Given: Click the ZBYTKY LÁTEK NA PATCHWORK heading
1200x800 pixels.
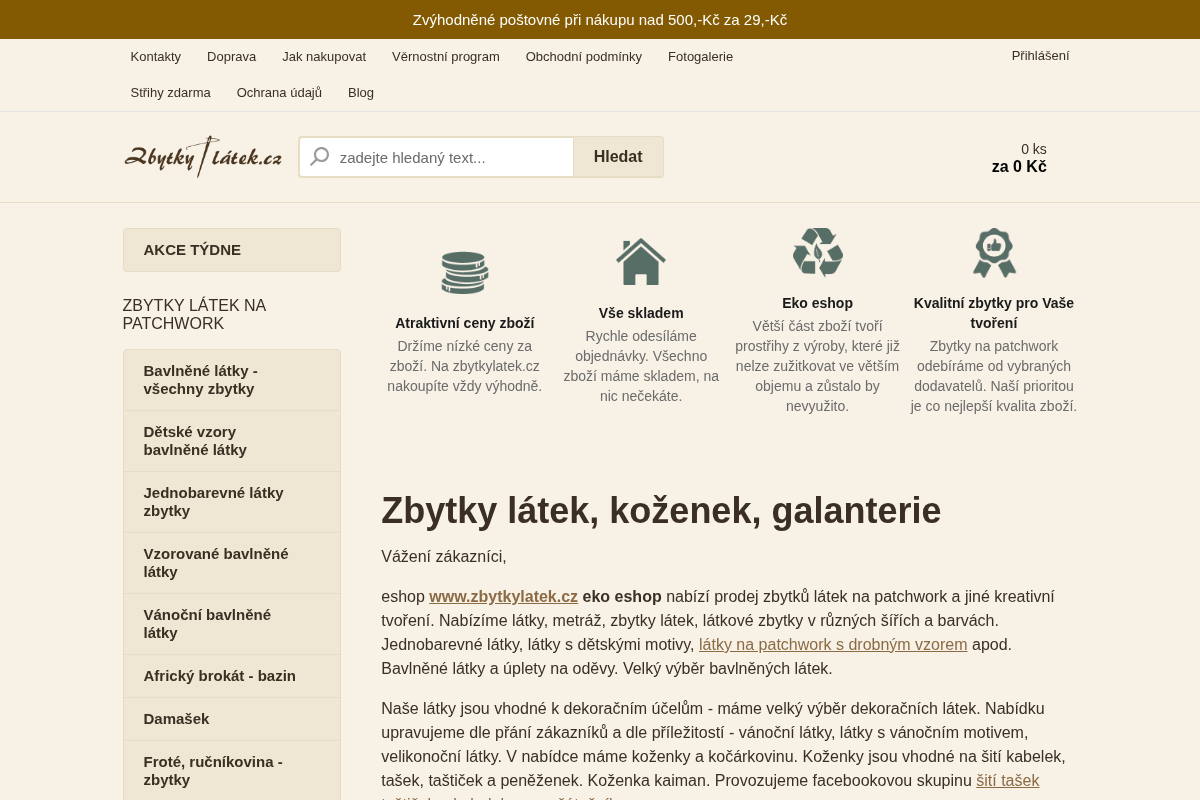Looking at the screenshot, I should click(x=195, y=315).
